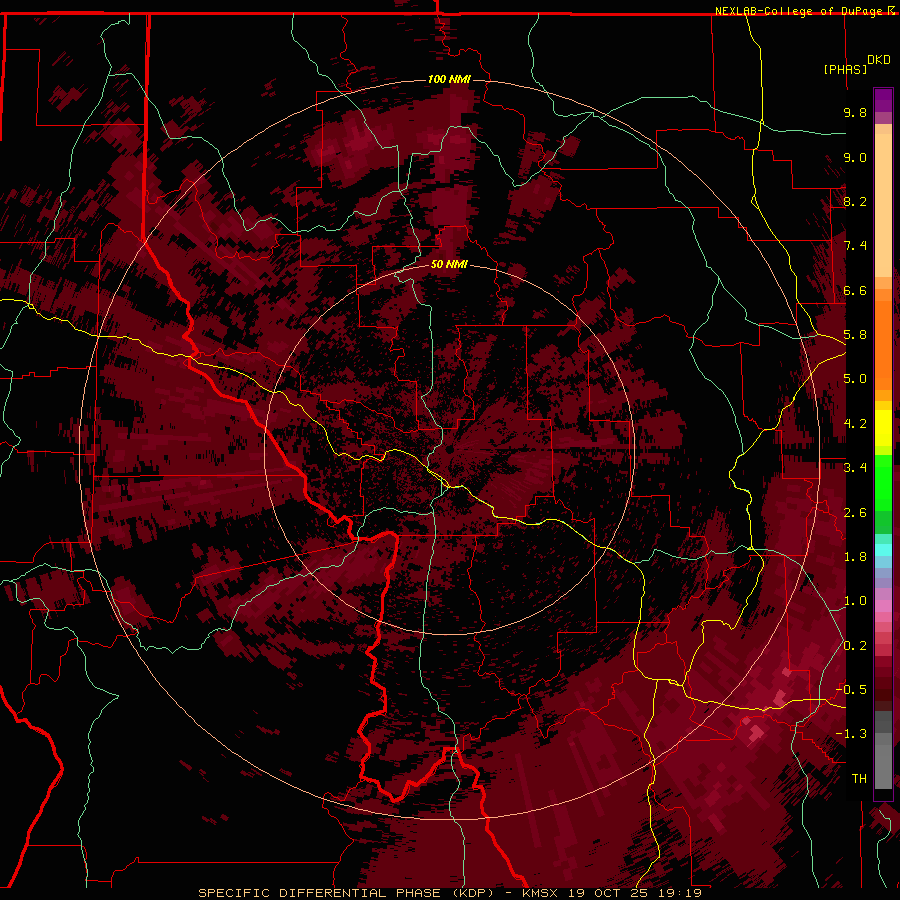Click the 1.8 color scale label
Screen dimensions: 900x900
tap(855, 557)
